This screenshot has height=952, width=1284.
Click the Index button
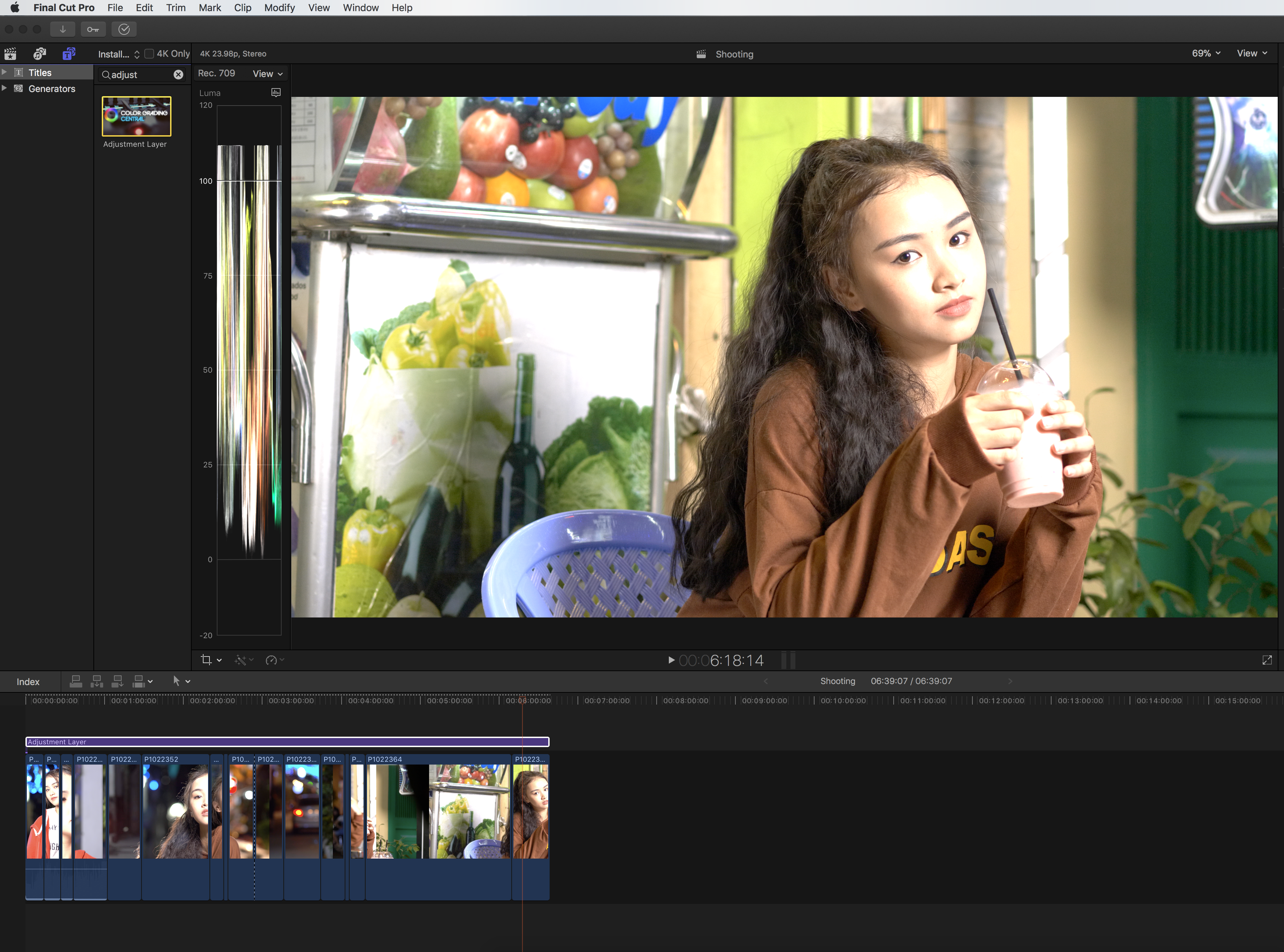pos(28,682)
